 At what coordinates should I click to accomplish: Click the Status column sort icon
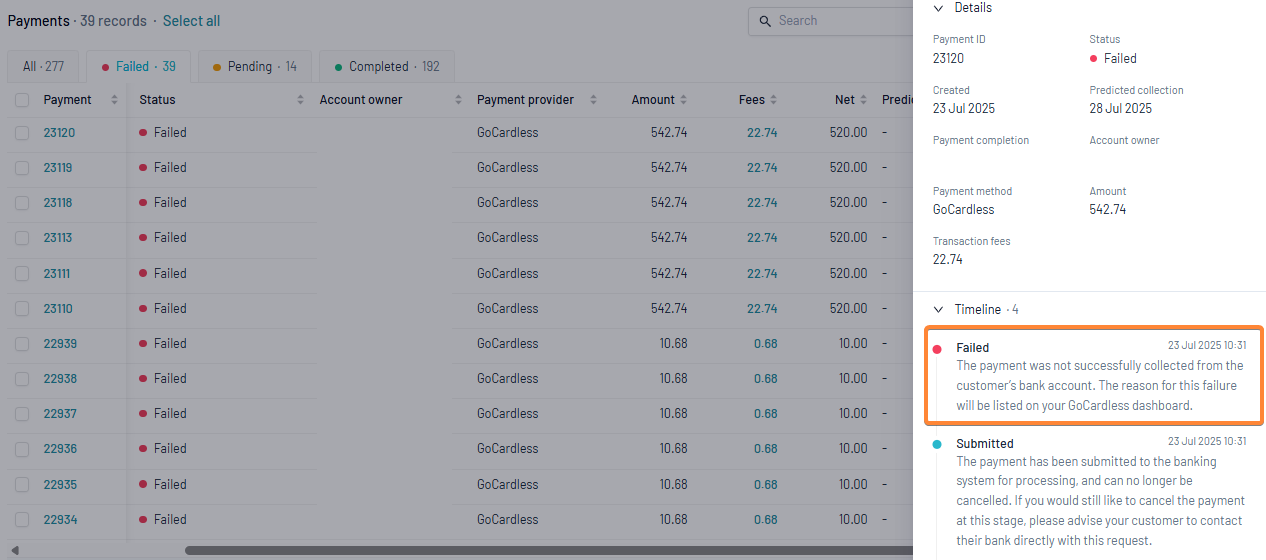301,100
